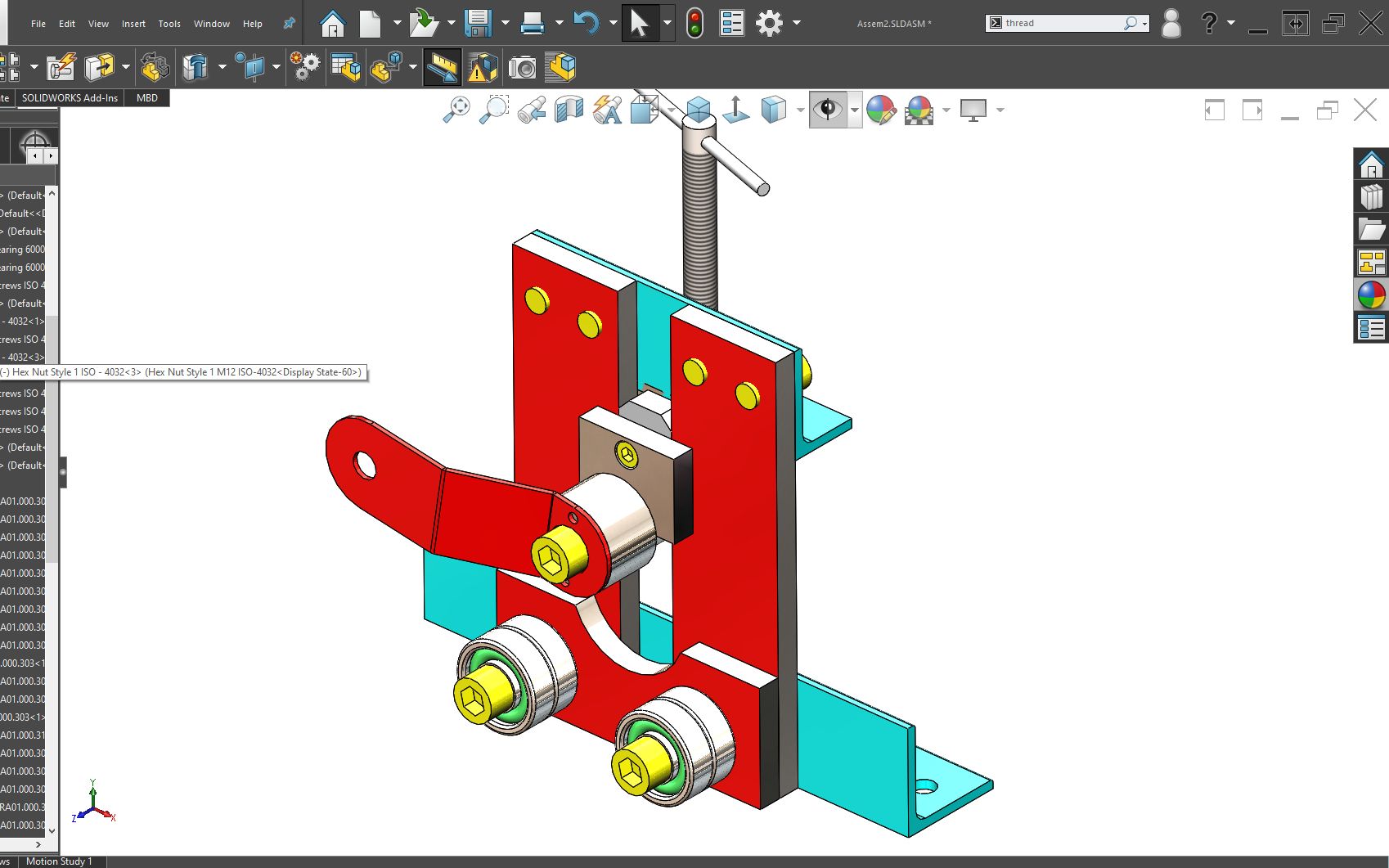Open the Tools menu
The width and height of the screenshot is (1389, 868).
click(169, 24)
